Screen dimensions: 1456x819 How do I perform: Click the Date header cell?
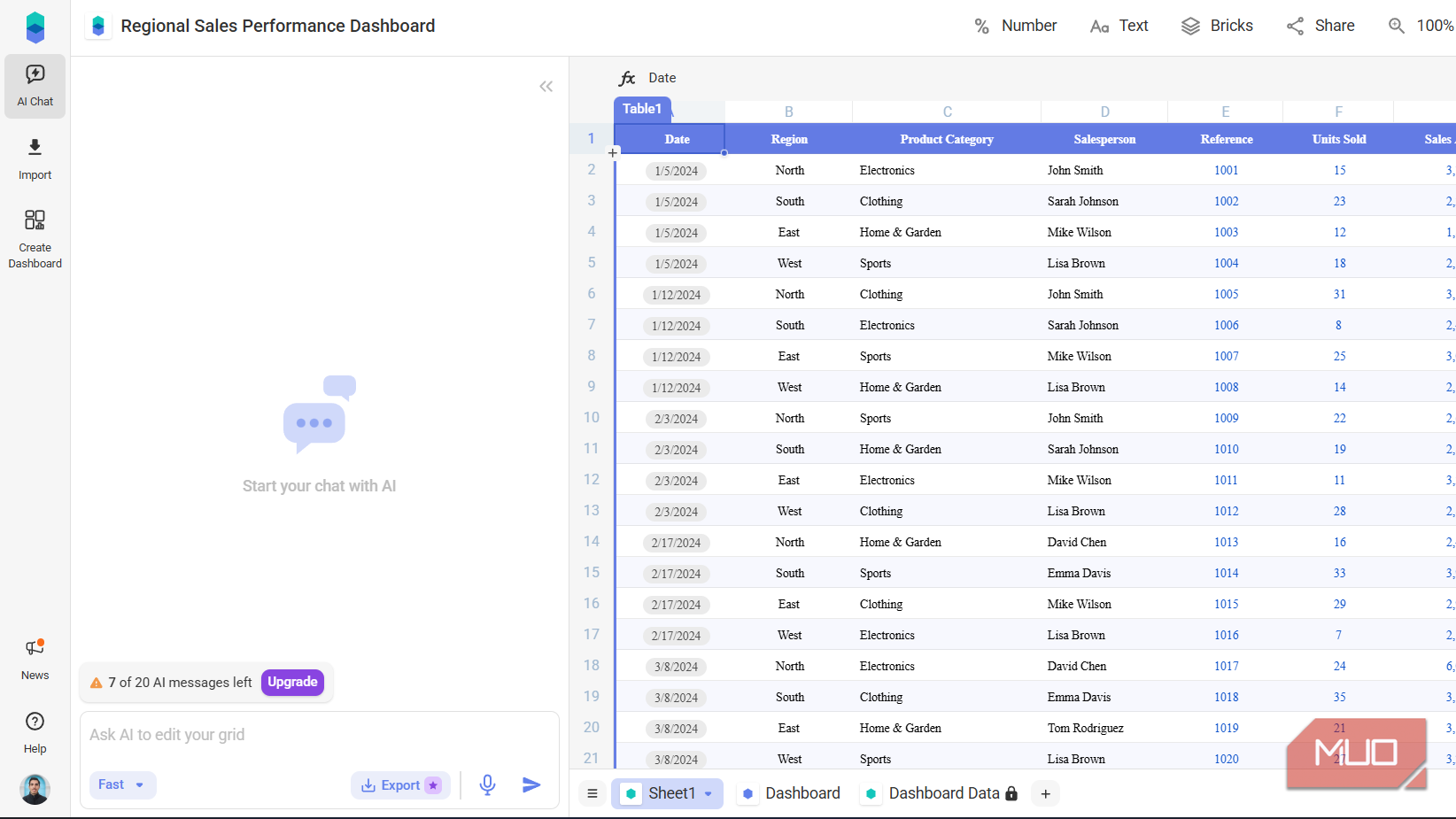tap(670, 139)
